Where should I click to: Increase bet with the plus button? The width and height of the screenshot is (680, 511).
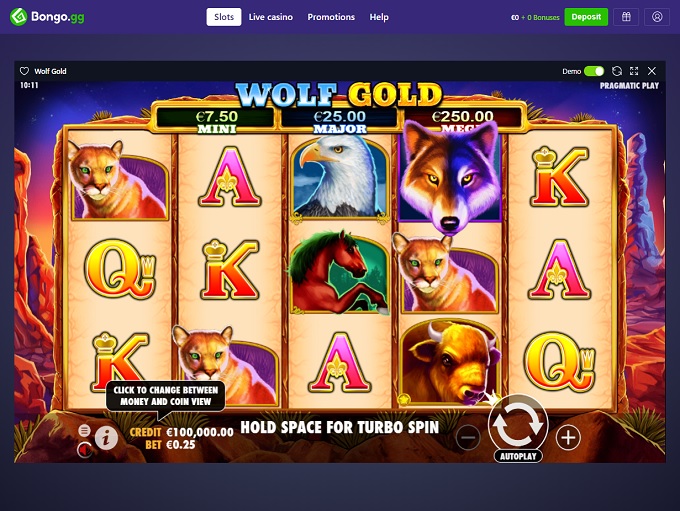click(x=568, y=438)
